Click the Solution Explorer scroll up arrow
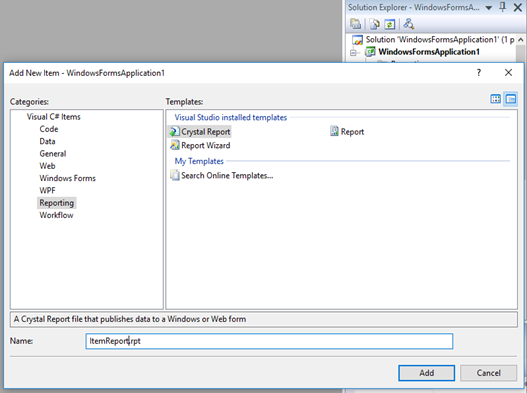 (x=521, y=40)
